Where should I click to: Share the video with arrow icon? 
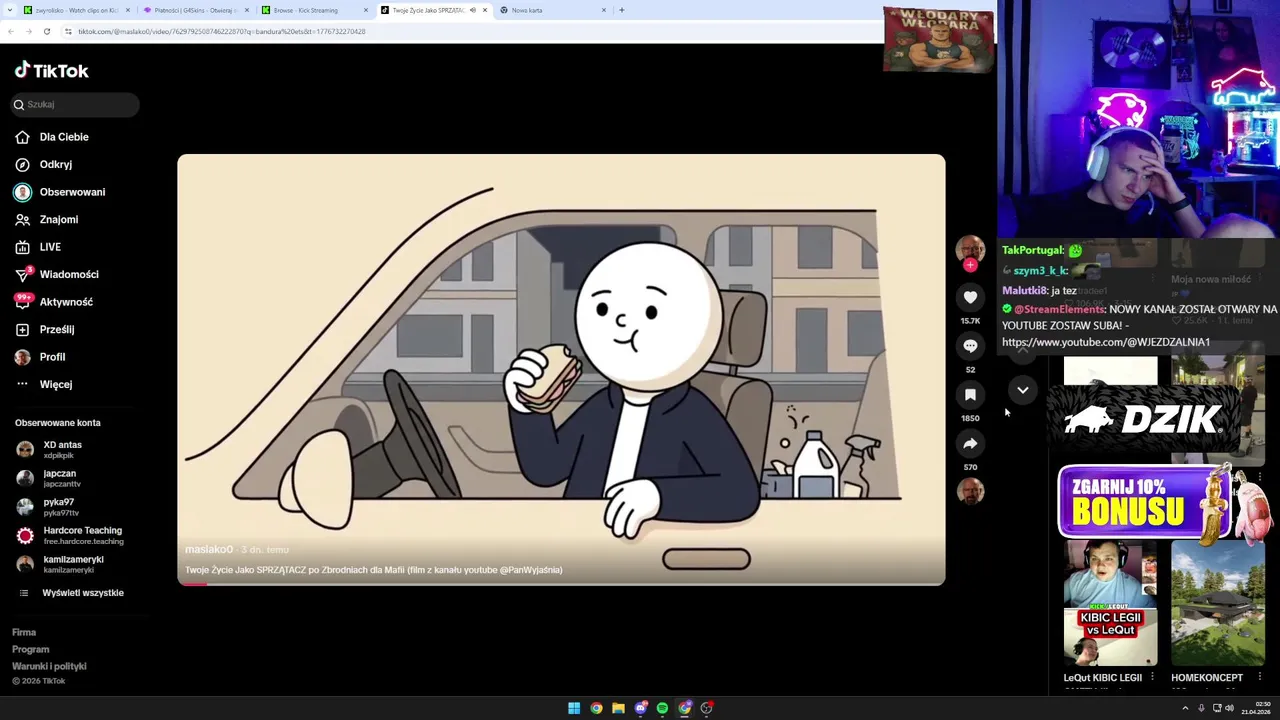point(970,443)
